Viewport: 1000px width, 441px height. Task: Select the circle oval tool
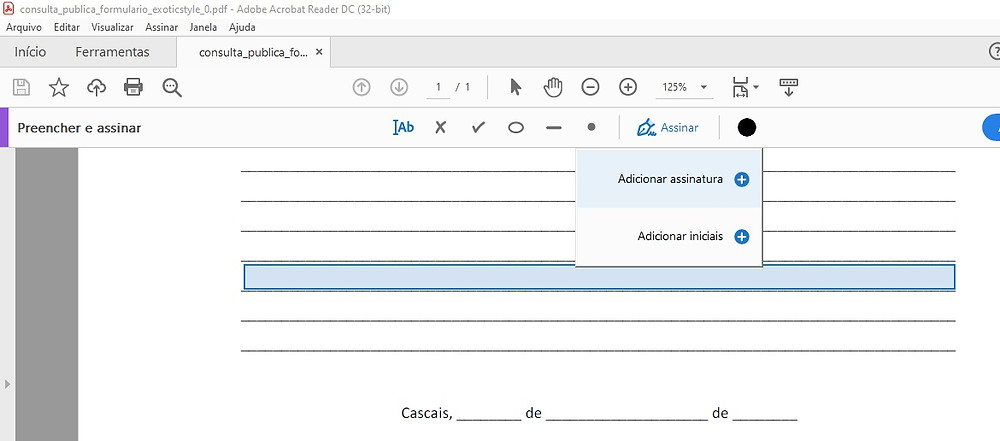pos(516,128)
